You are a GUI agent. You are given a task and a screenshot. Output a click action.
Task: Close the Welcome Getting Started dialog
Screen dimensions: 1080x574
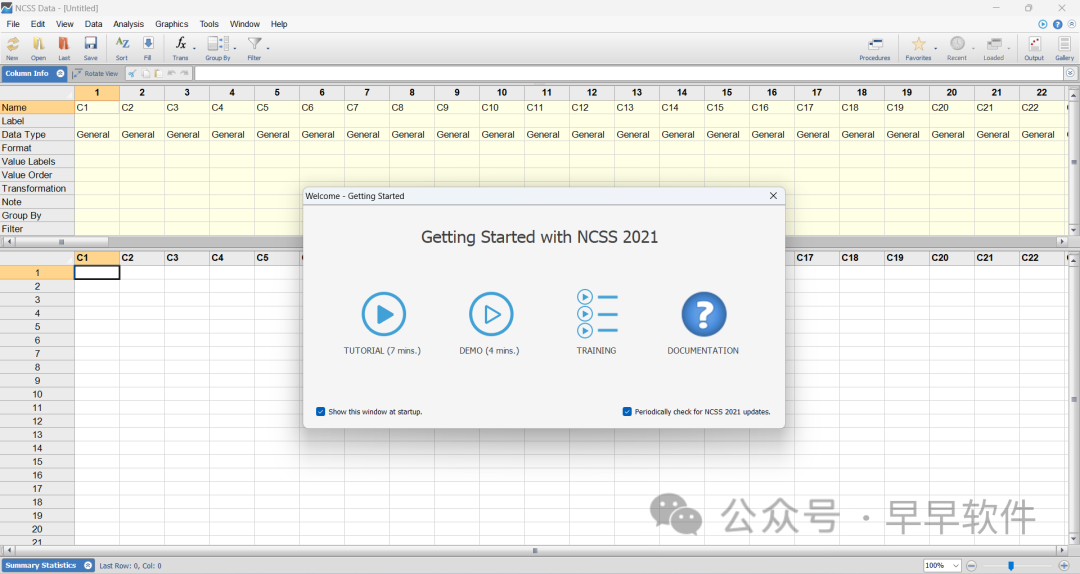[773, 196]
